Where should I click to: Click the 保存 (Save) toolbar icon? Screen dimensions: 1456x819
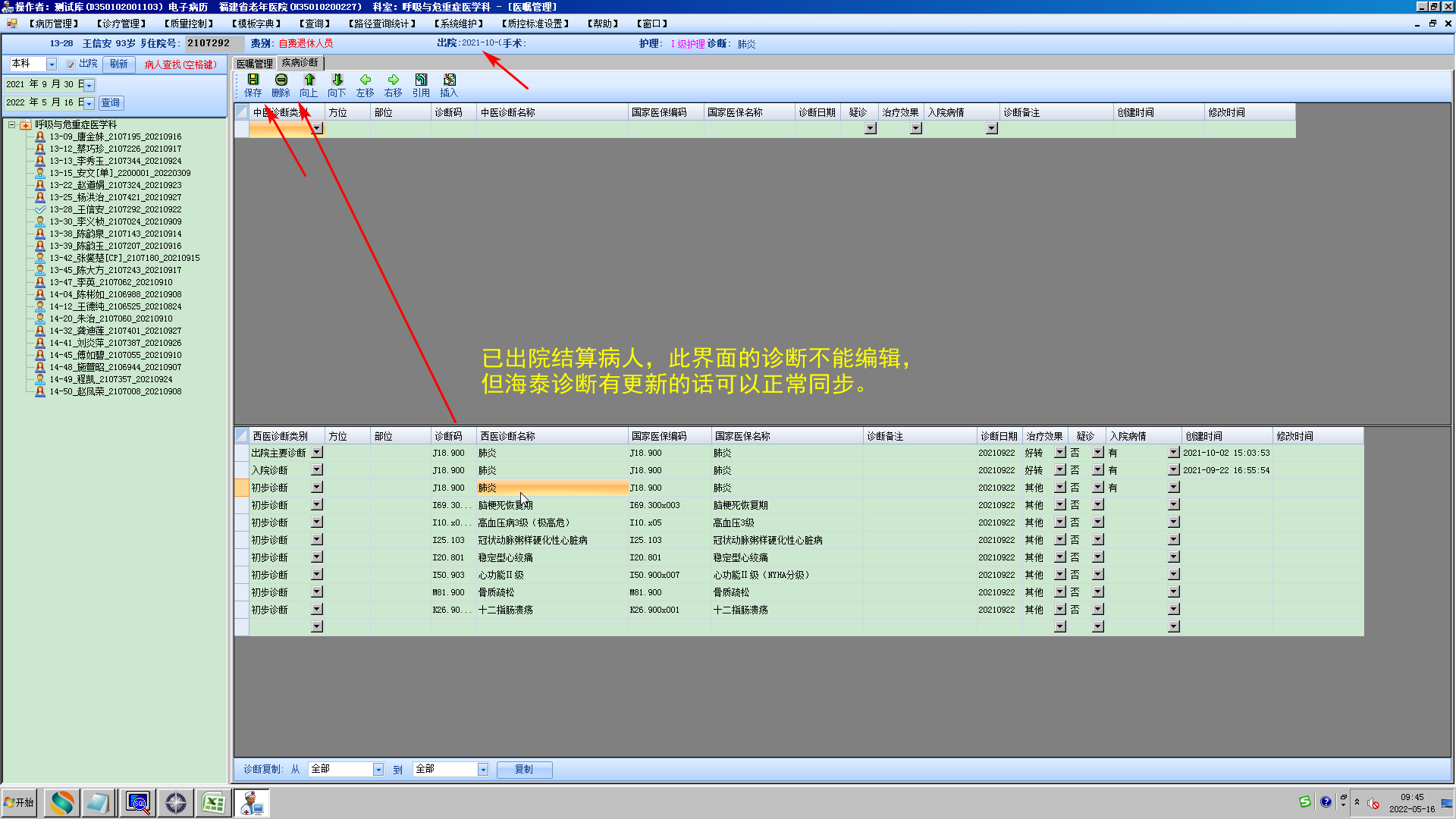(x=253, y=80)
